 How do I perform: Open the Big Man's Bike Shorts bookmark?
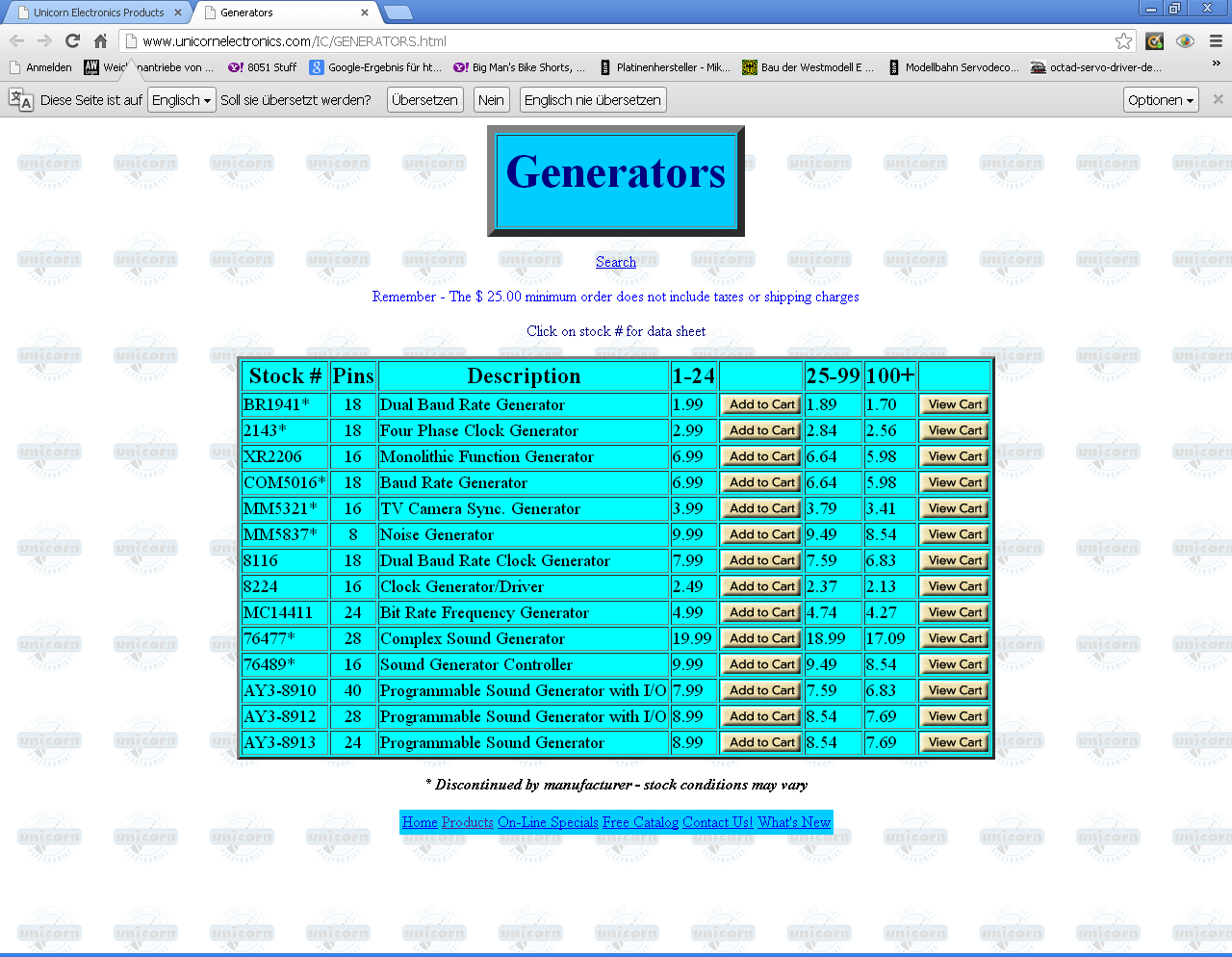[x=520, y=67]
